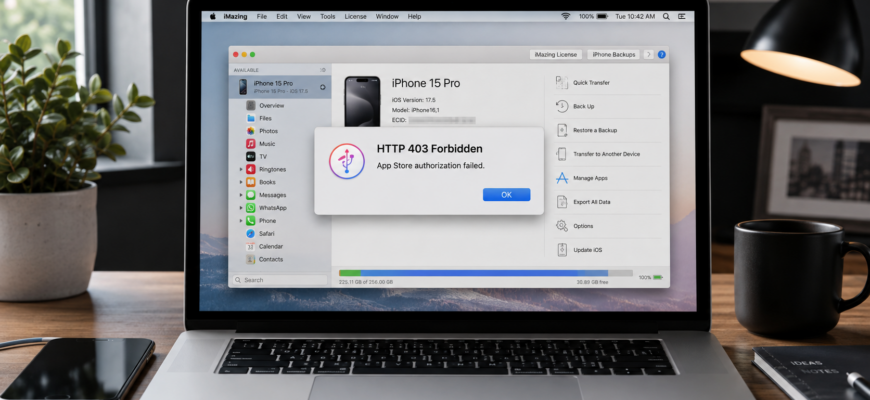Open the iMazing menu

click(236, 17)
